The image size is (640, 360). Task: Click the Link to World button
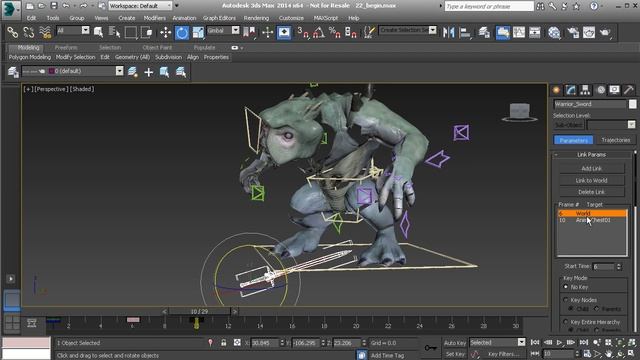(591, 180)
